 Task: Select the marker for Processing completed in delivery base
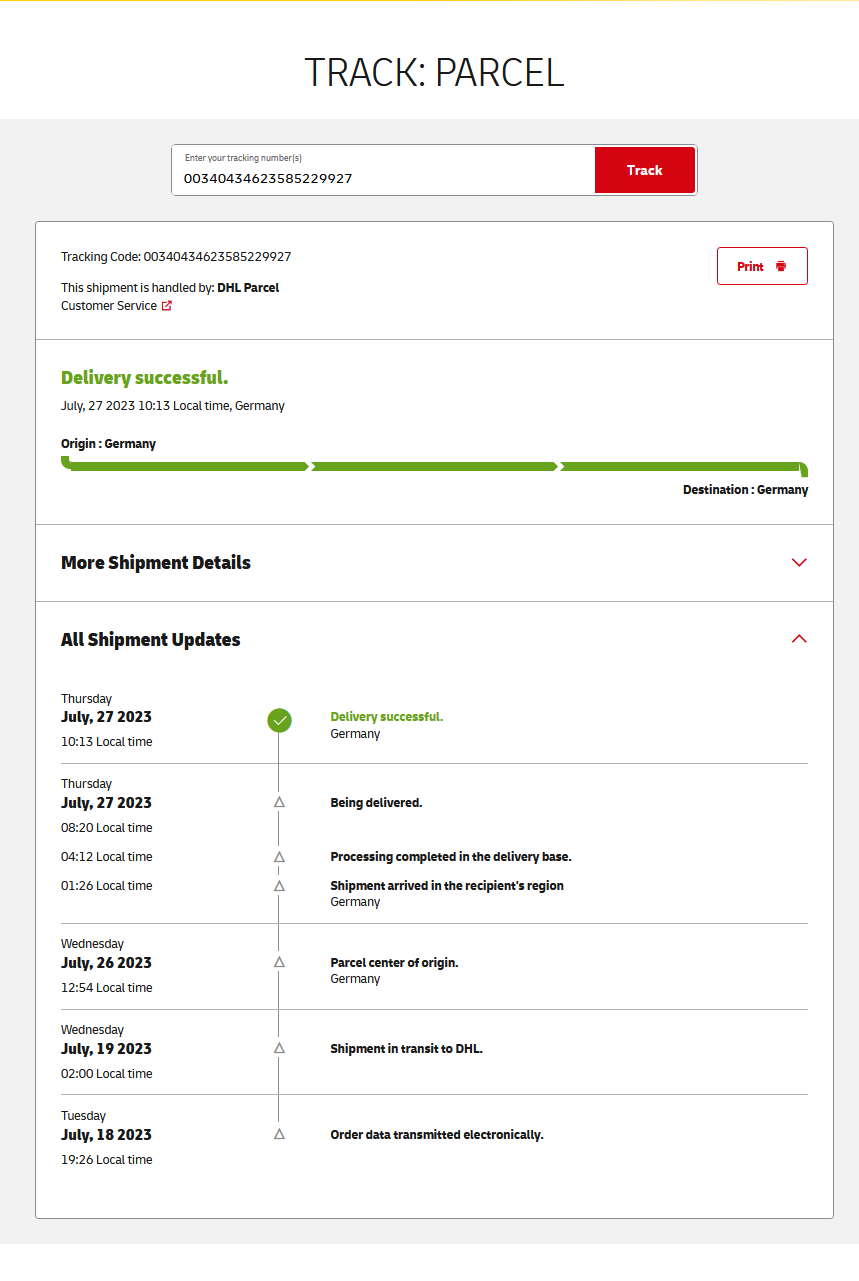click(x=279, y=857)
